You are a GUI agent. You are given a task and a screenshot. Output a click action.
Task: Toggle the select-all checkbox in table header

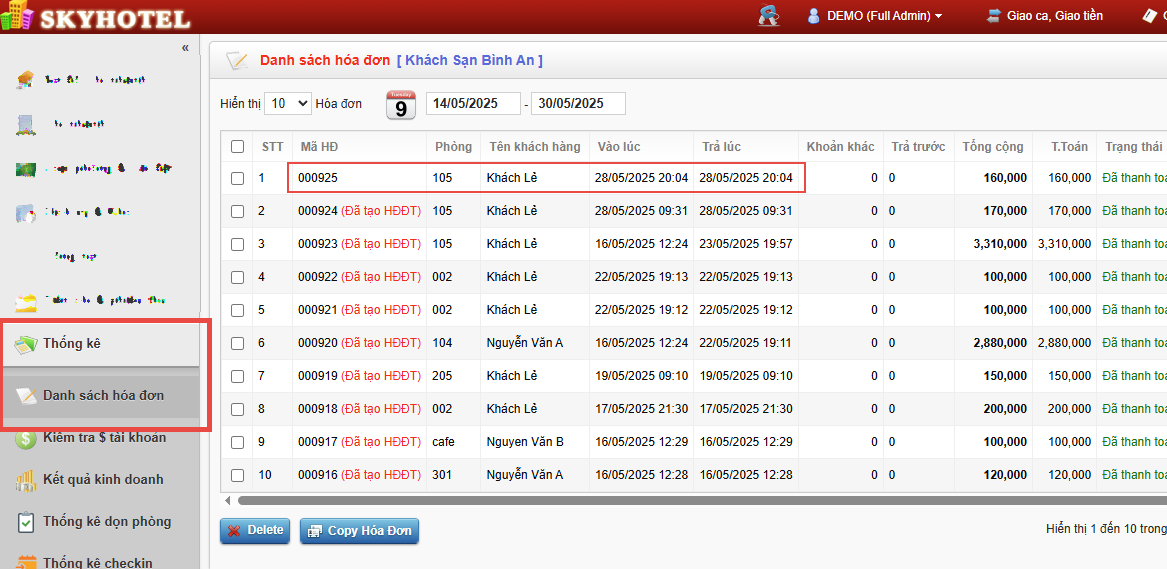(x=237, y=146)
